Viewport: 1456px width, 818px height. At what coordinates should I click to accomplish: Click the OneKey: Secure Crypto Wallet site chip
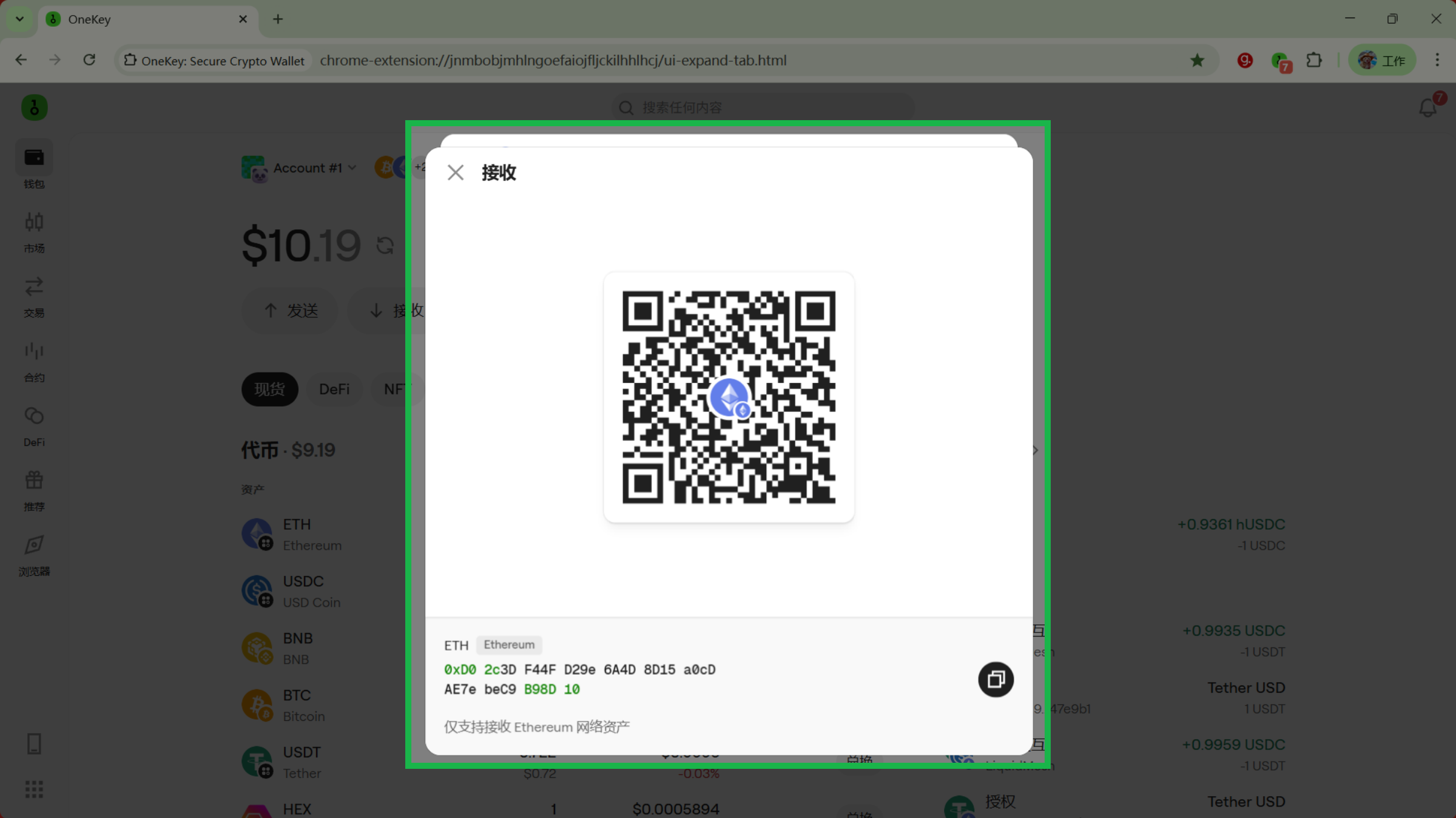[x=214, y=61]
